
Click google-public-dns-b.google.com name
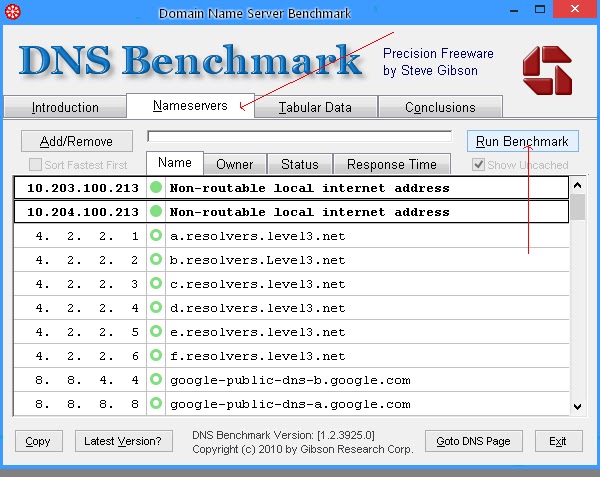(290, 380)
